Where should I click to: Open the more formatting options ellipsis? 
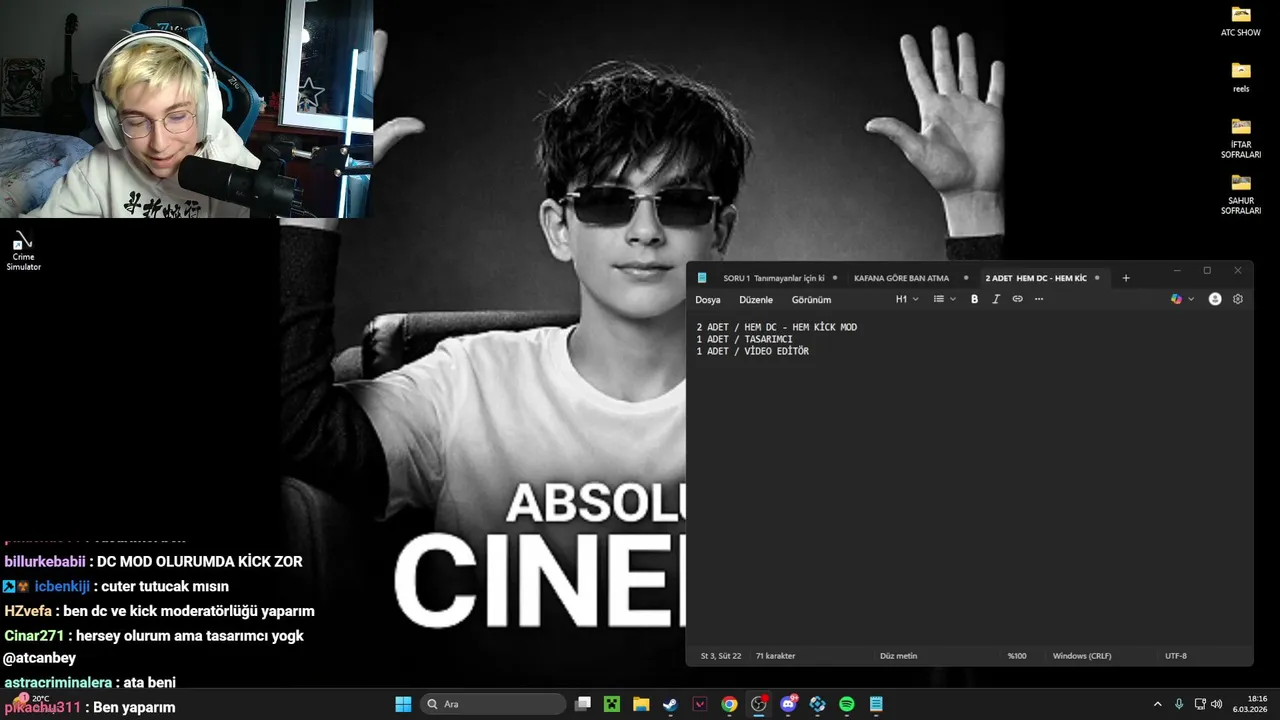[x=1039, y=299]
